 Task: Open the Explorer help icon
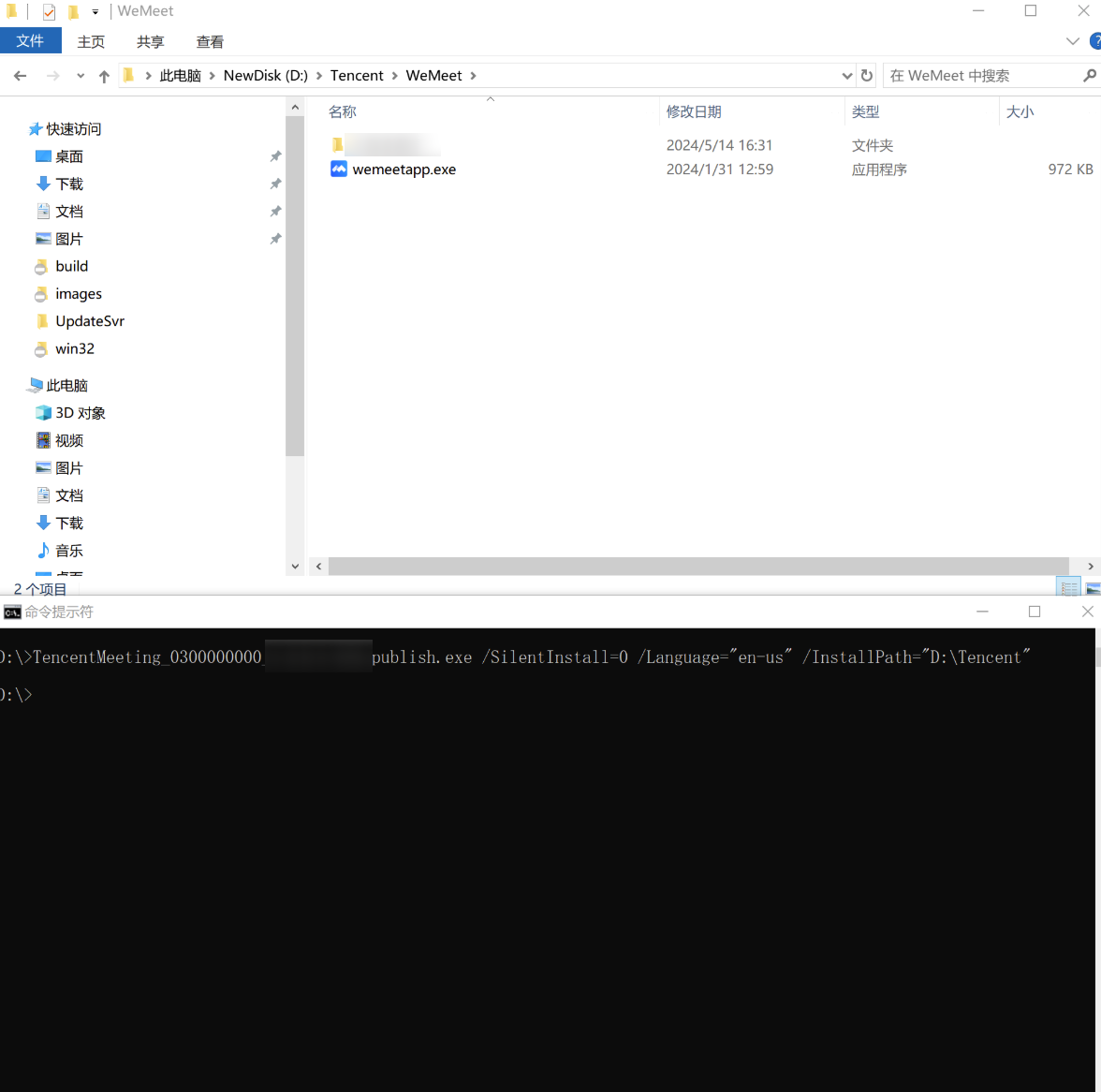click(1095, 41)
